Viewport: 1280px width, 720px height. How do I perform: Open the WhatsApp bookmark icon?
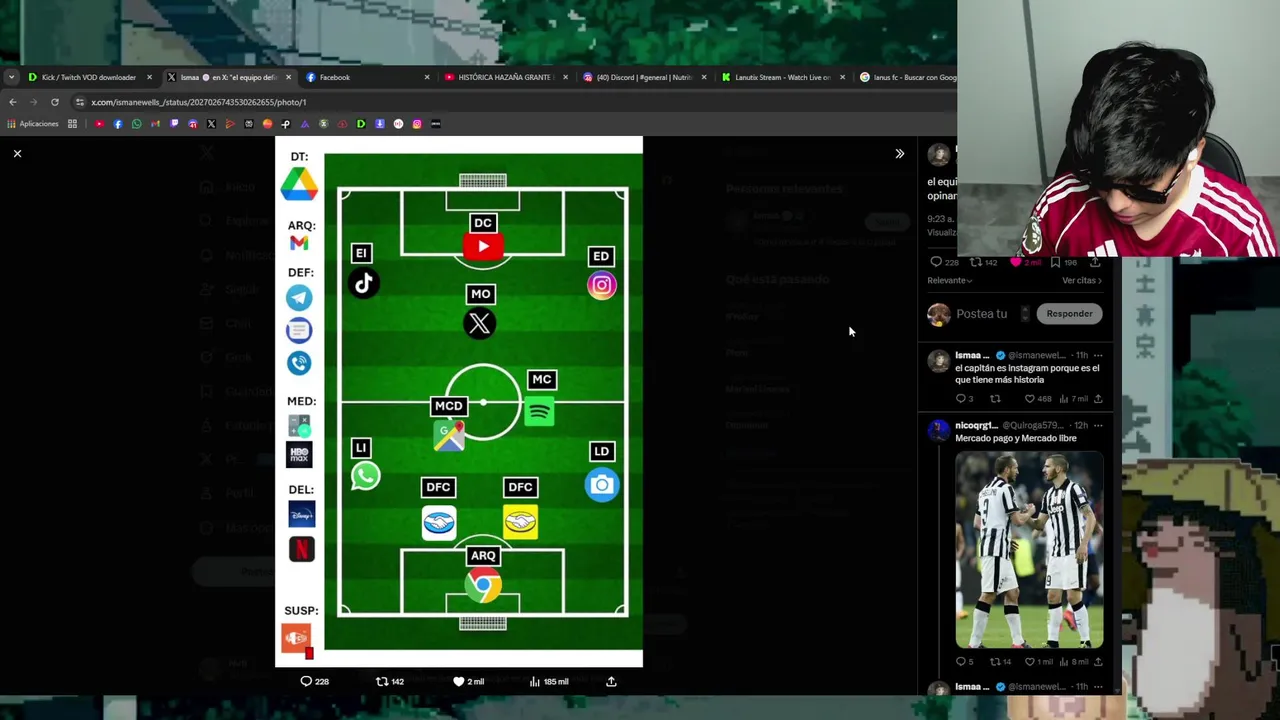coord(136,124)
